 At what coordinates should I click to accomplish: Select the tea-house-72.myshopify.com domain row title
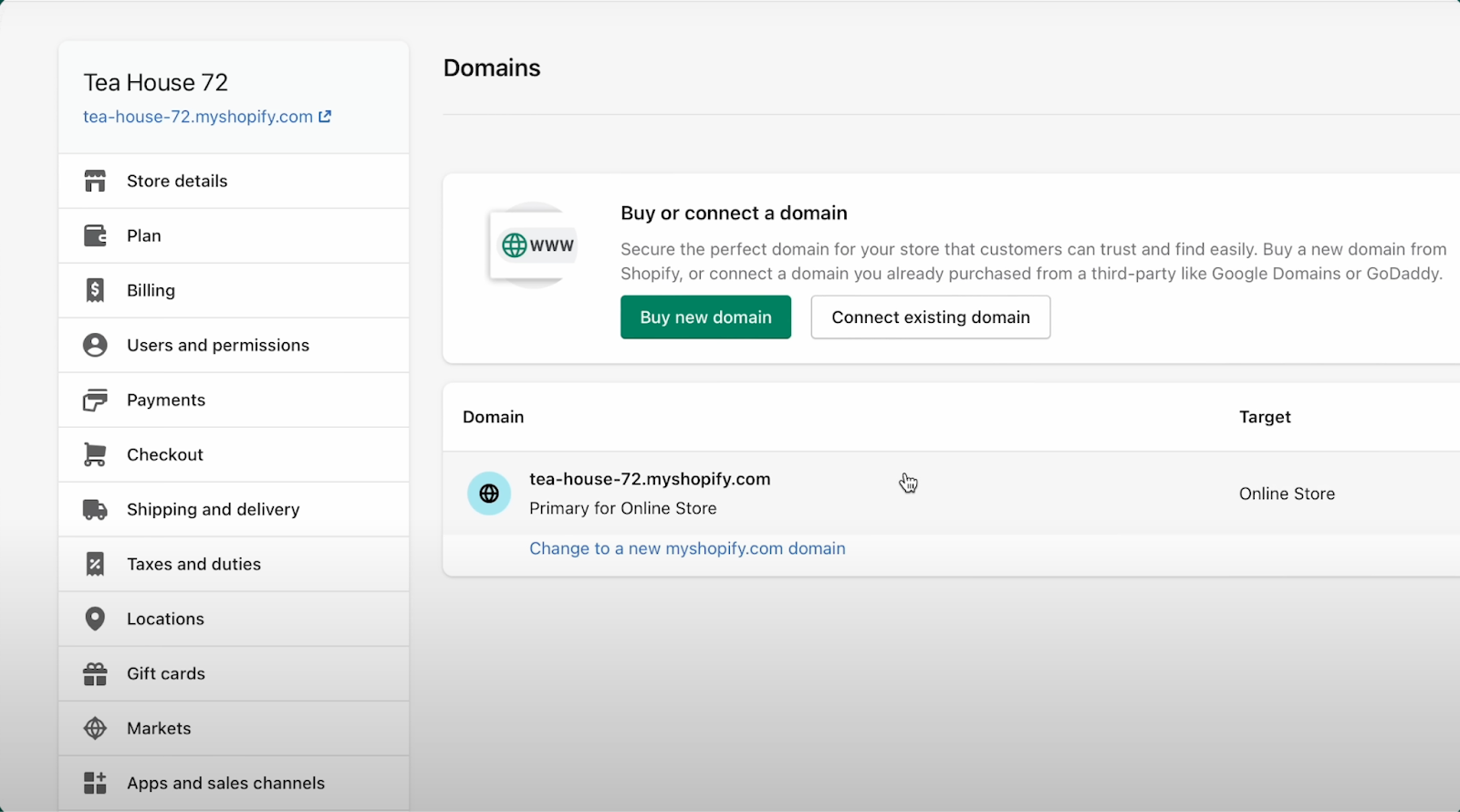650,479
